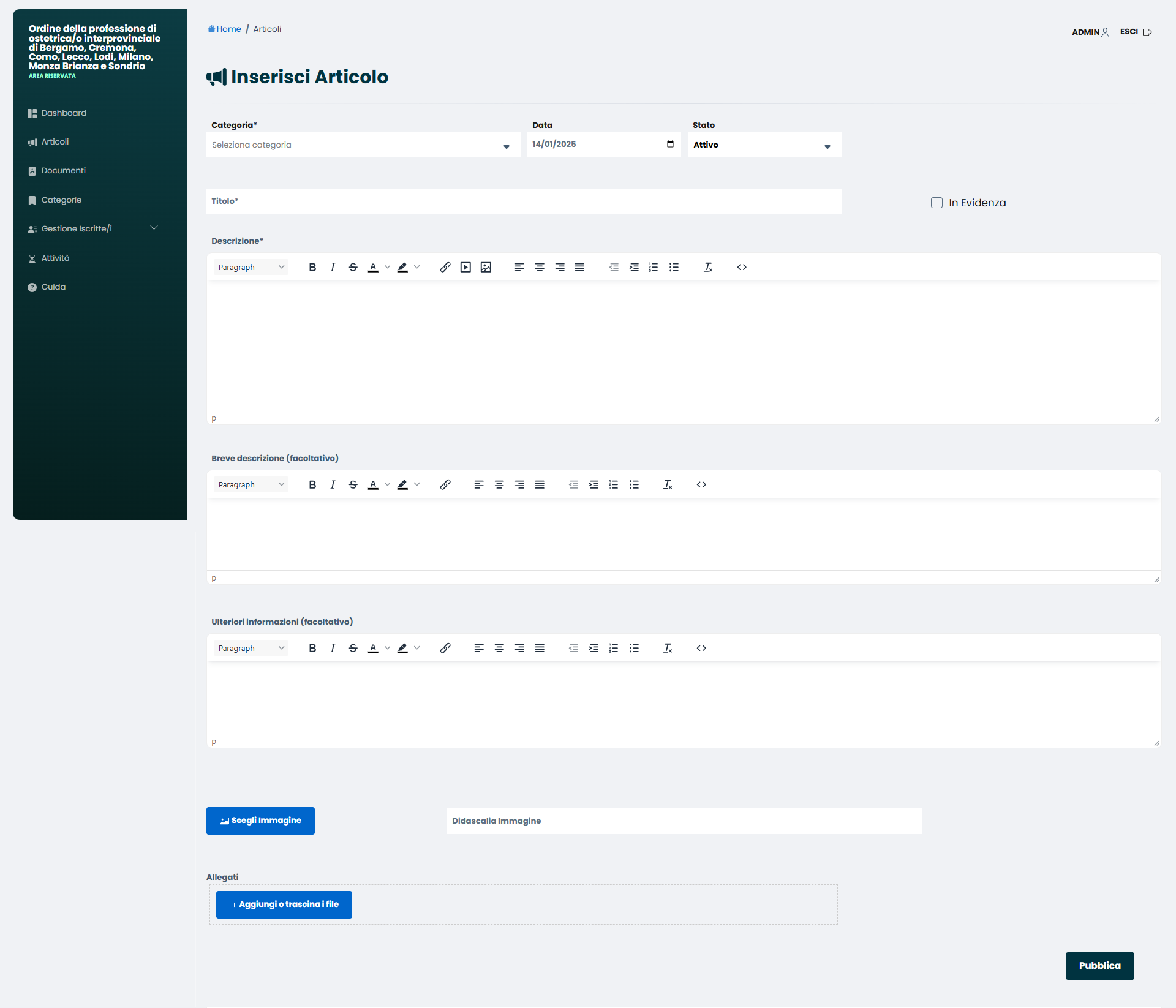
Task: Click the Scegli Immagine button
Action: click(260, 821)
